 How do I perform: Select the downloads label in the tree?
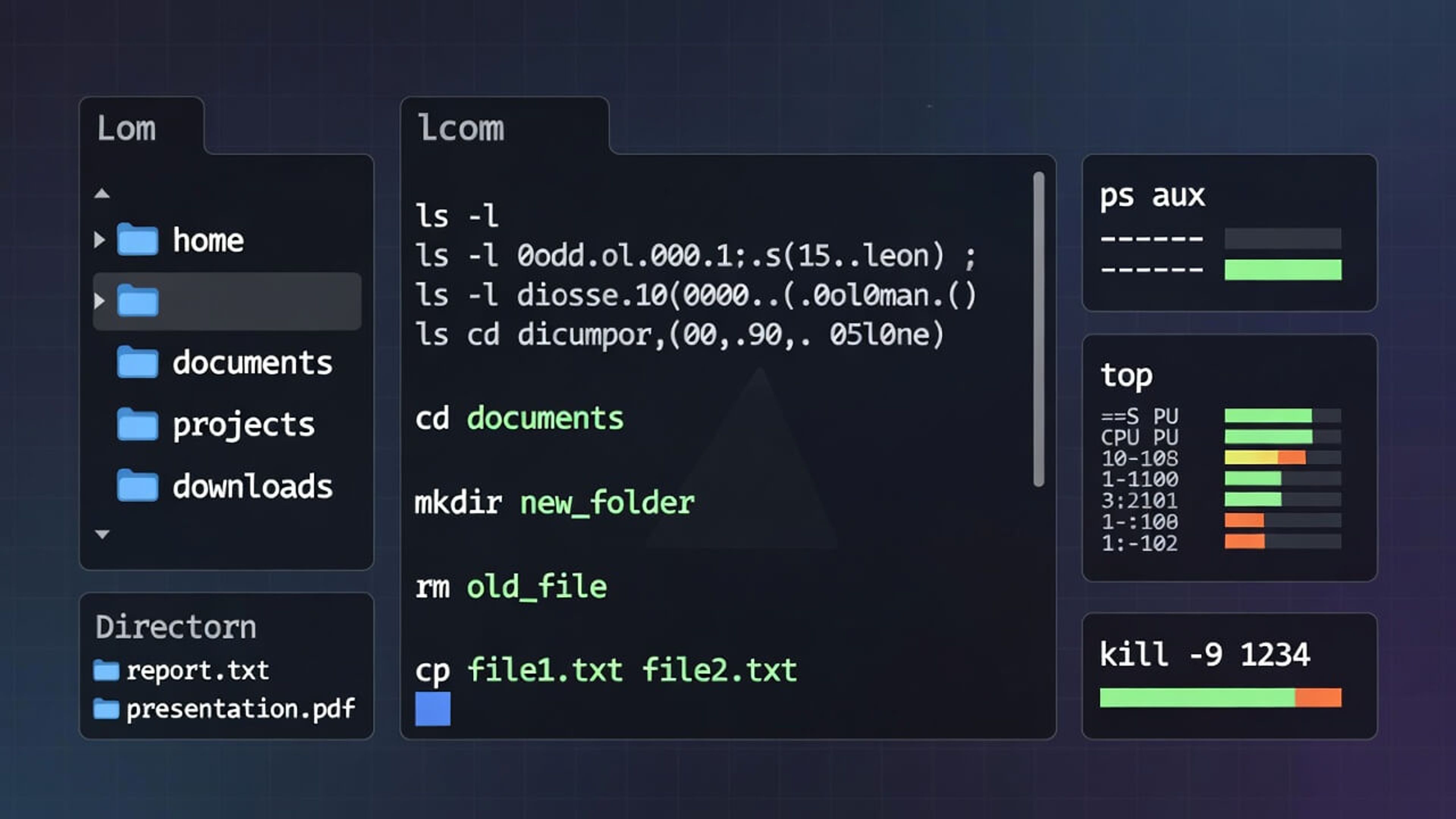point(253,486)
